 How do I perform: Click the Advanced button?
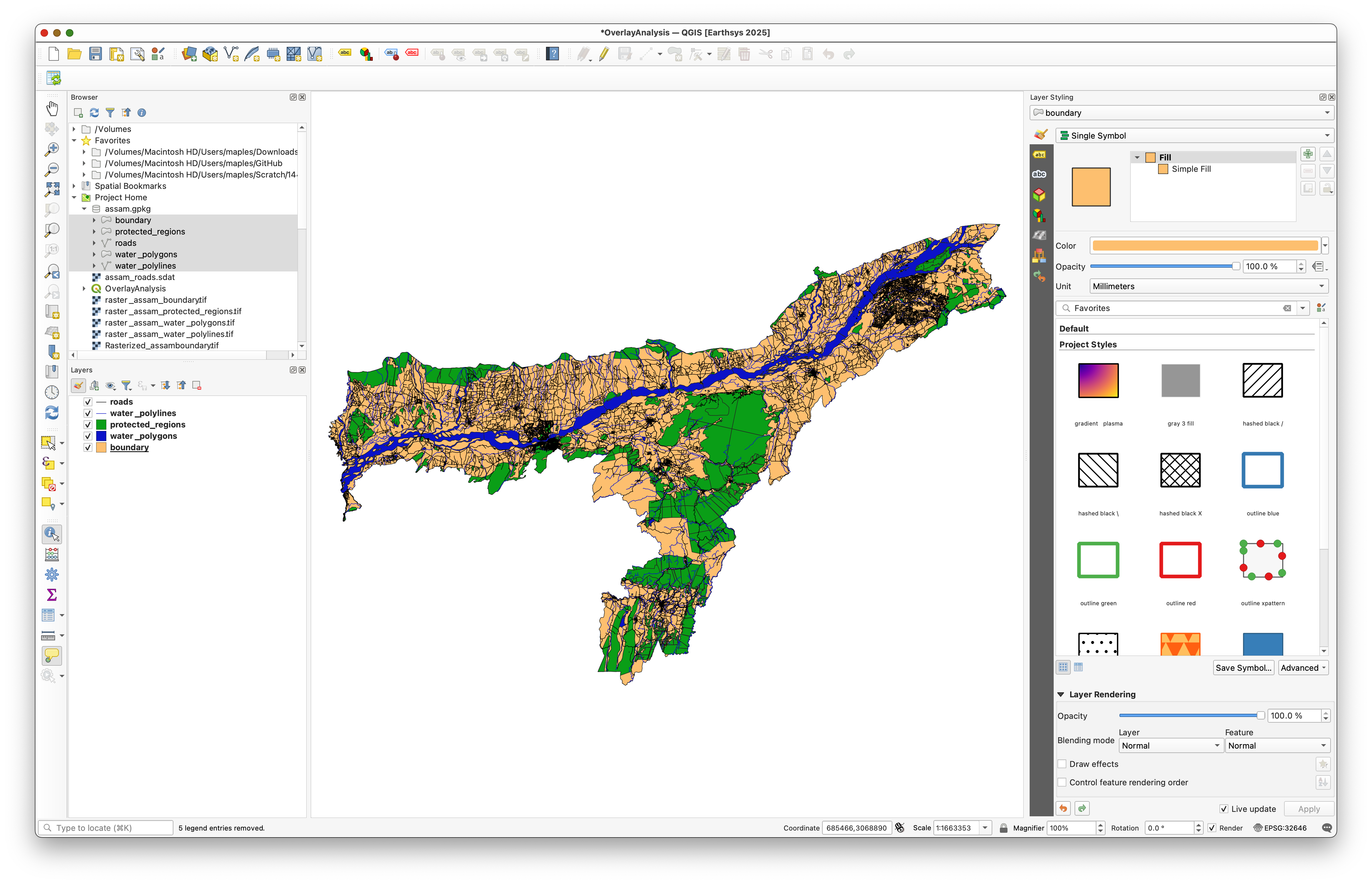click(x=1303, y=668)
